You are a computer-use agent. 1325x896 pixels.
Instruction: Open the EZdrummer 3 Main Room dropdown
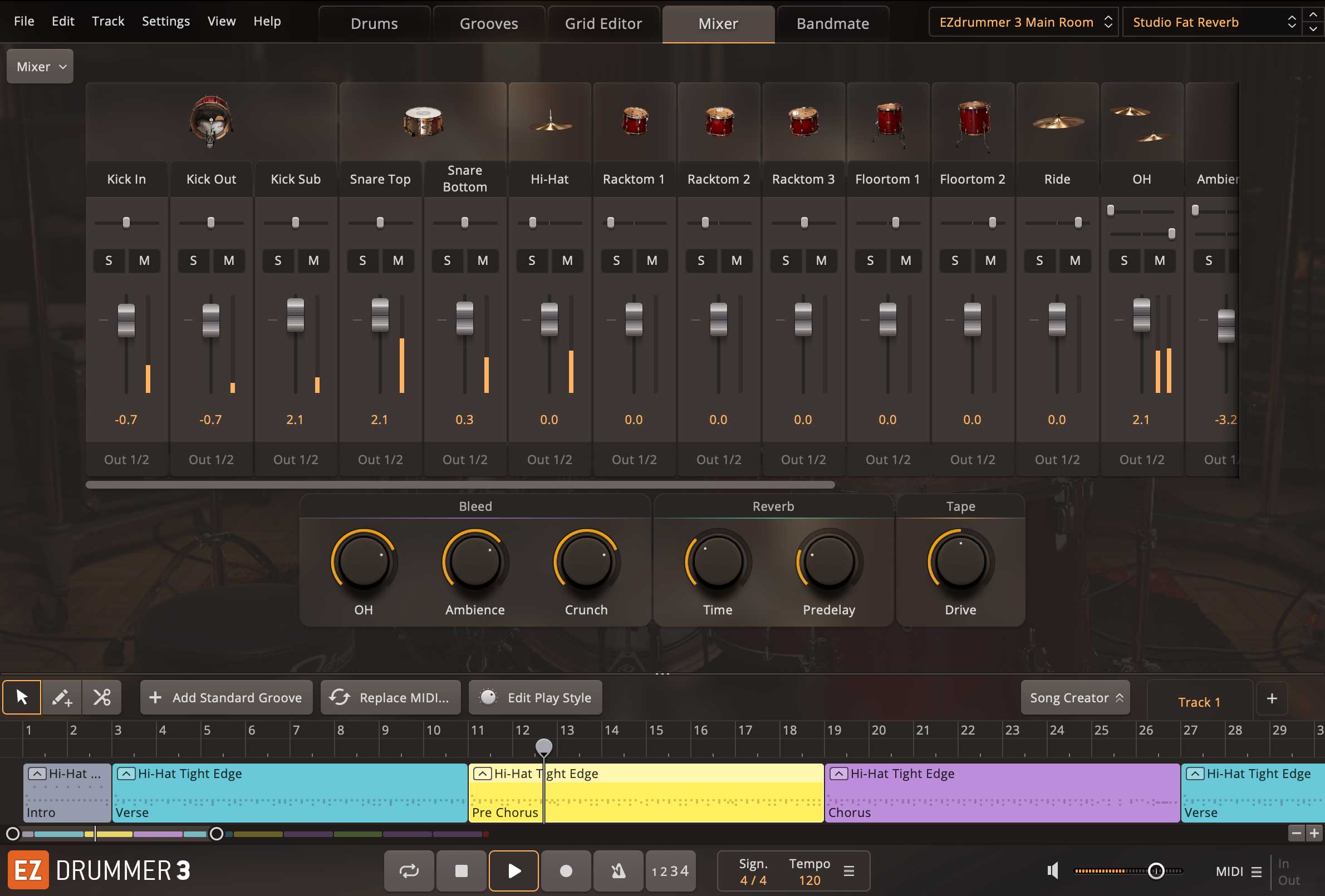(1023, 22)
